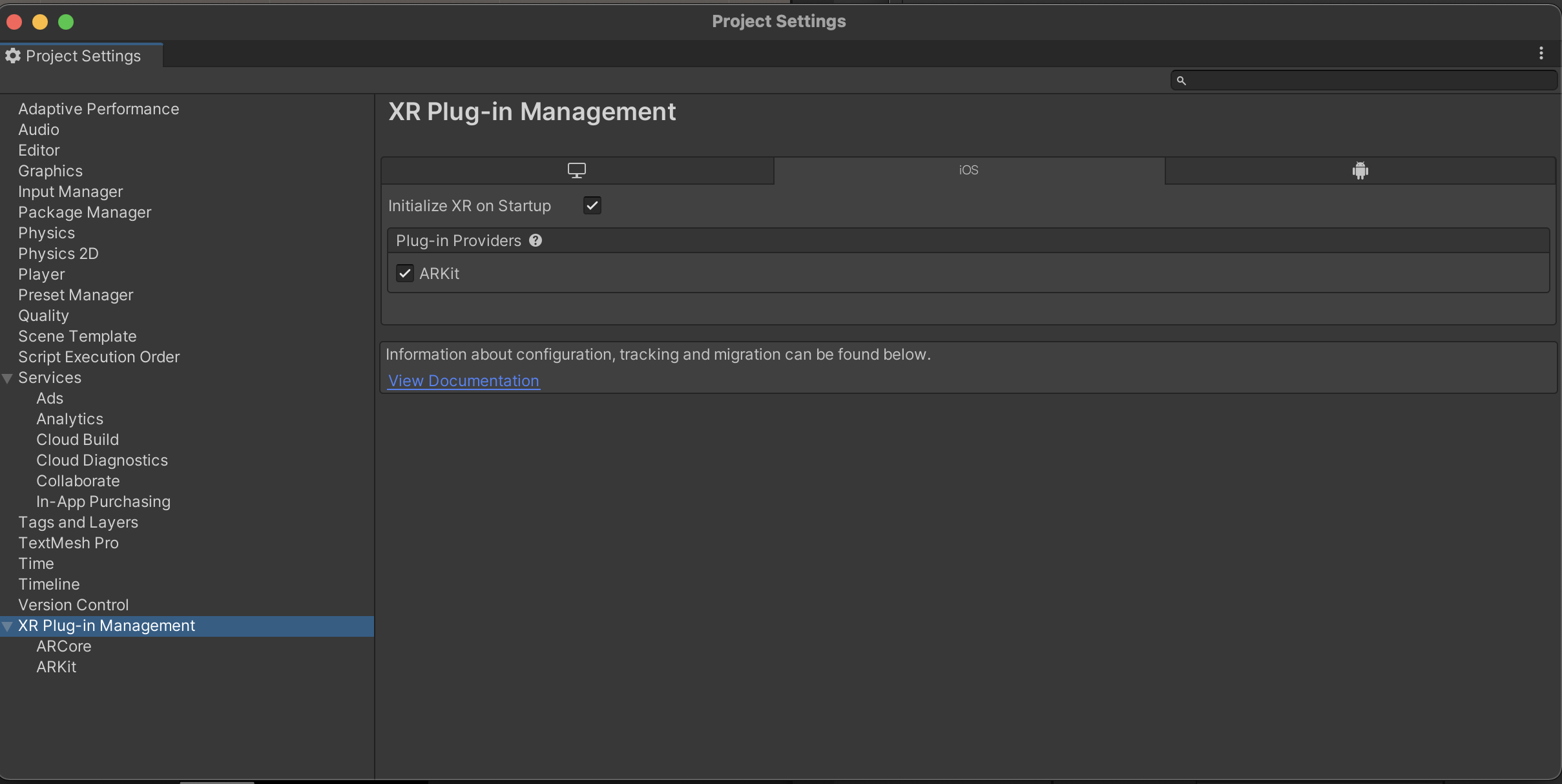Click the search magnifier icon
The width and height of the screenshot is (1562, 784).
(x=1182, y=81)
